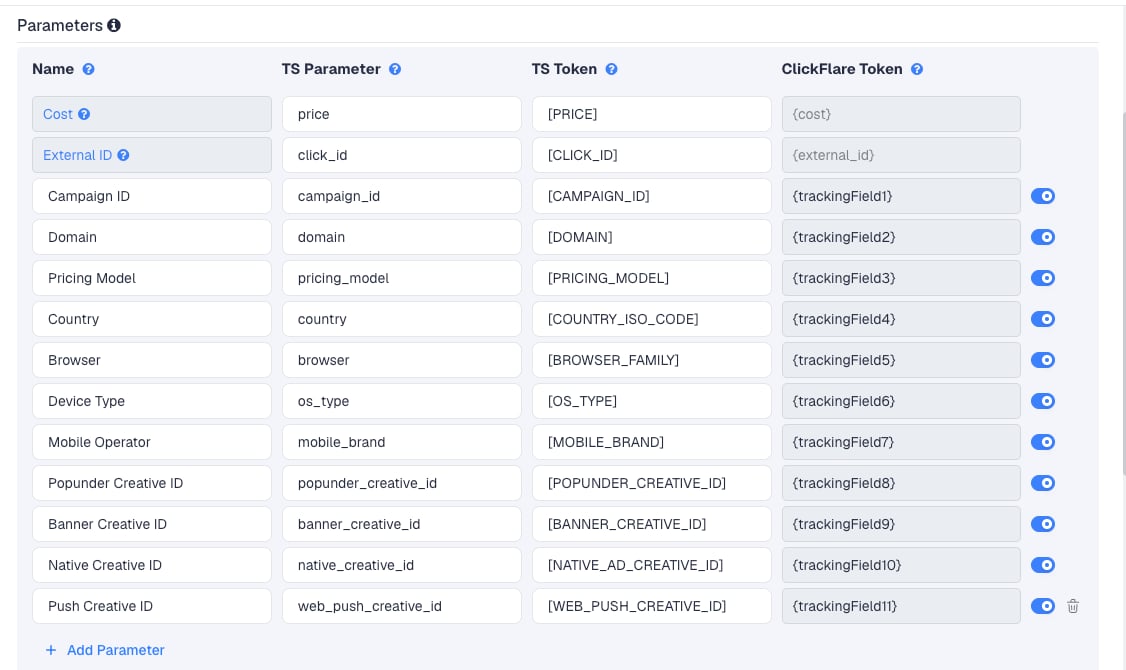The height and width of the screenshot is (670, 1126).
Task: Click the price TS Parameter field
Action: tap(401, 114)
